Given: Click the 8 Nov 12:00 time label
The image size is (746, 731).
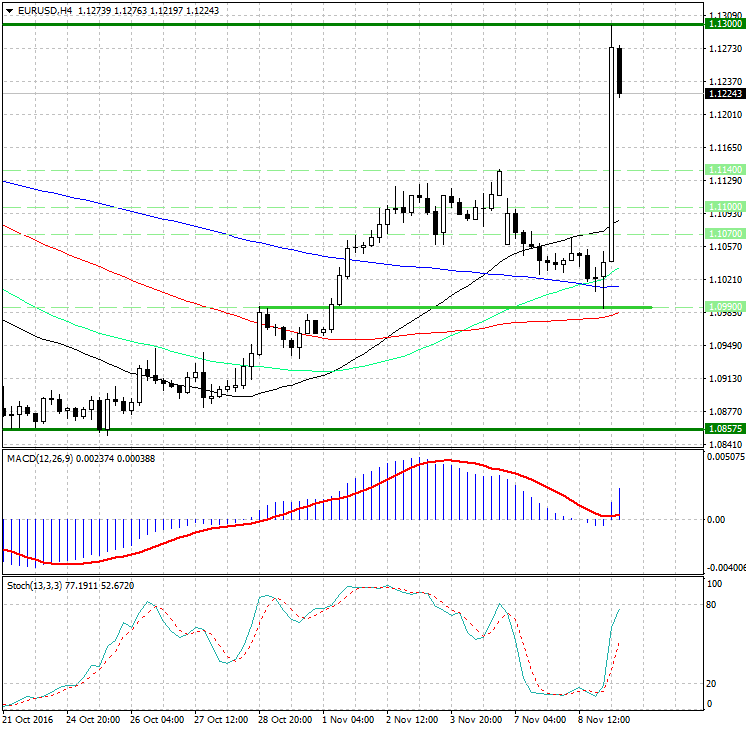Looking at the screenshot, I should pos(604,719).
